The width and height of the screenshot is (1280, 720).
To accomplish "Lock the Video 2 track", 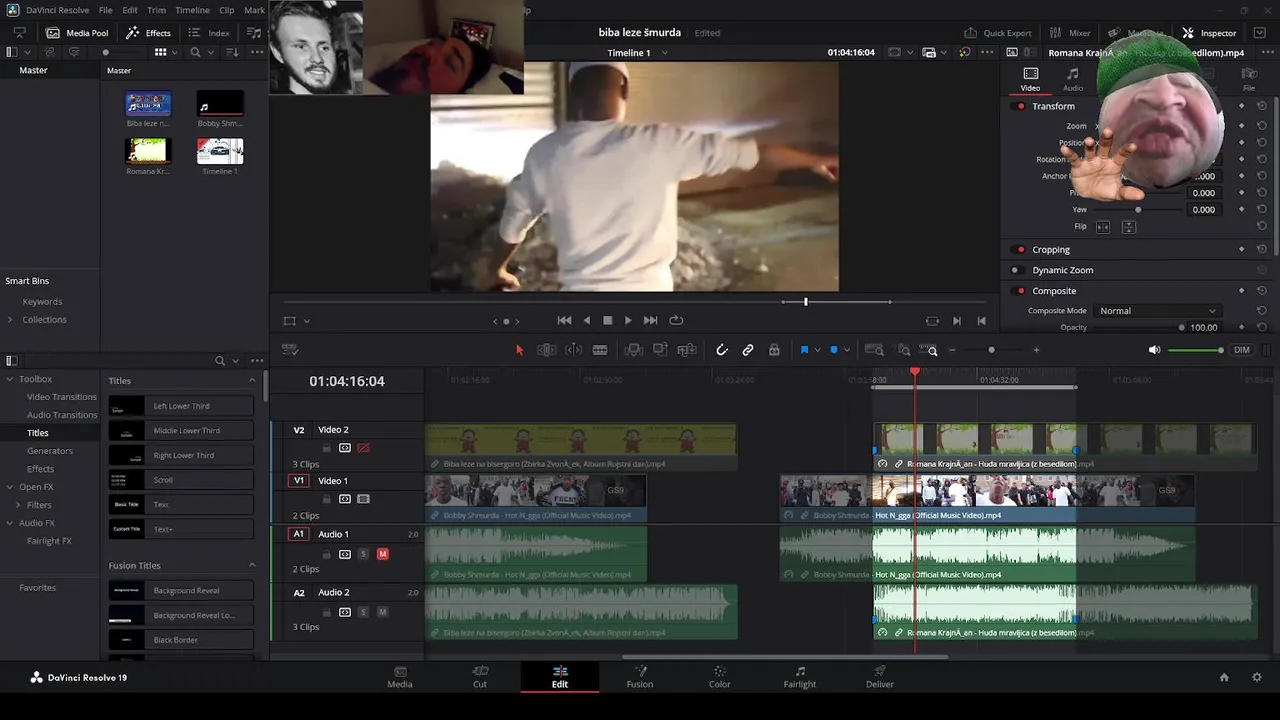I will (x=326, y=448).
